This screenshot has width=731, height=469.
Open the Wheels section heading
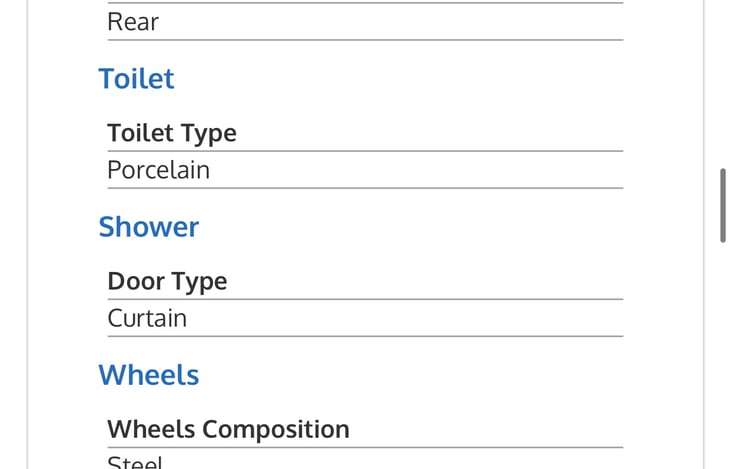(x=149, y=375)
